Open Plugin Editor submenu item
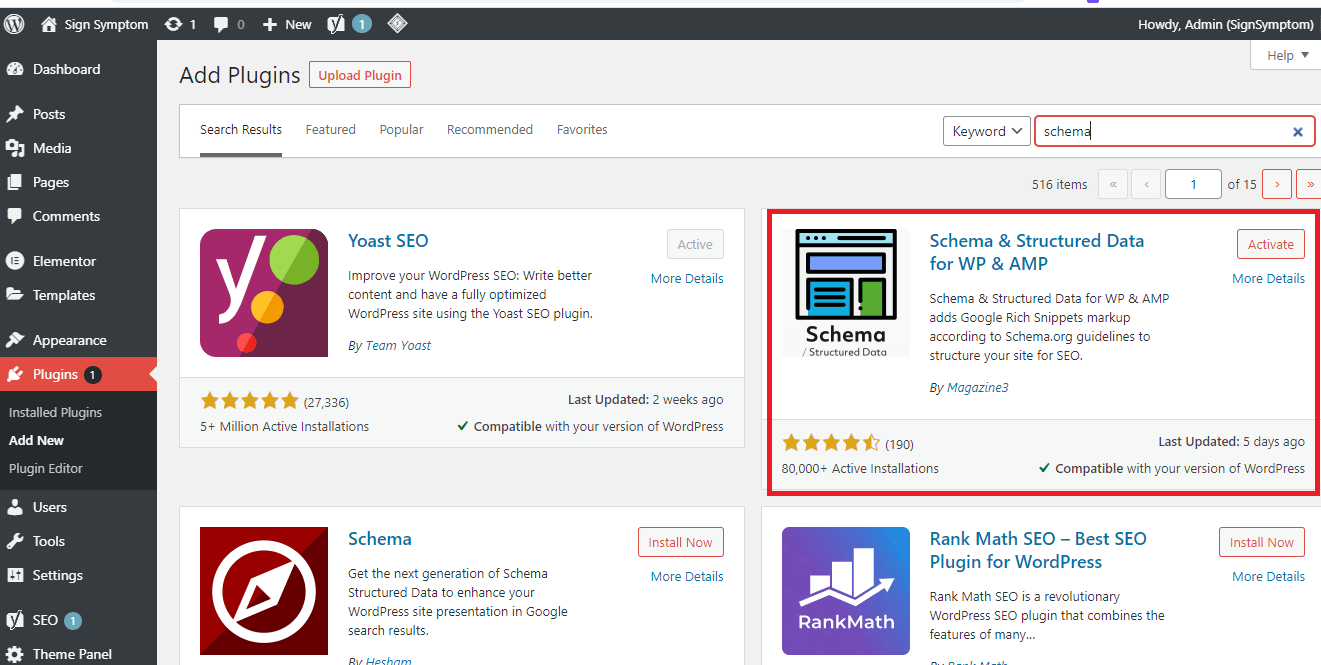This screenshot has width=1321, height=665. click(x=46, y=468)
